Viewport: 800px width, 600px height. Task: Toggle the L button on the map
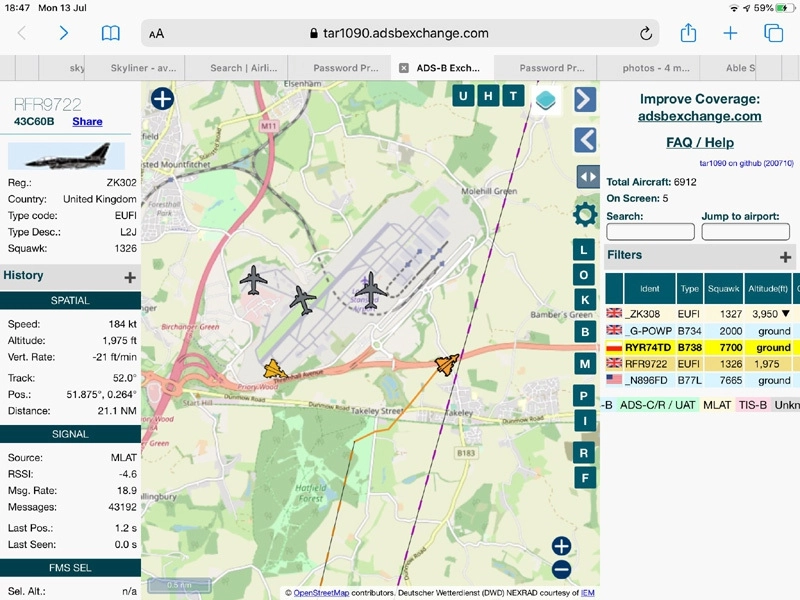[584, 249]
